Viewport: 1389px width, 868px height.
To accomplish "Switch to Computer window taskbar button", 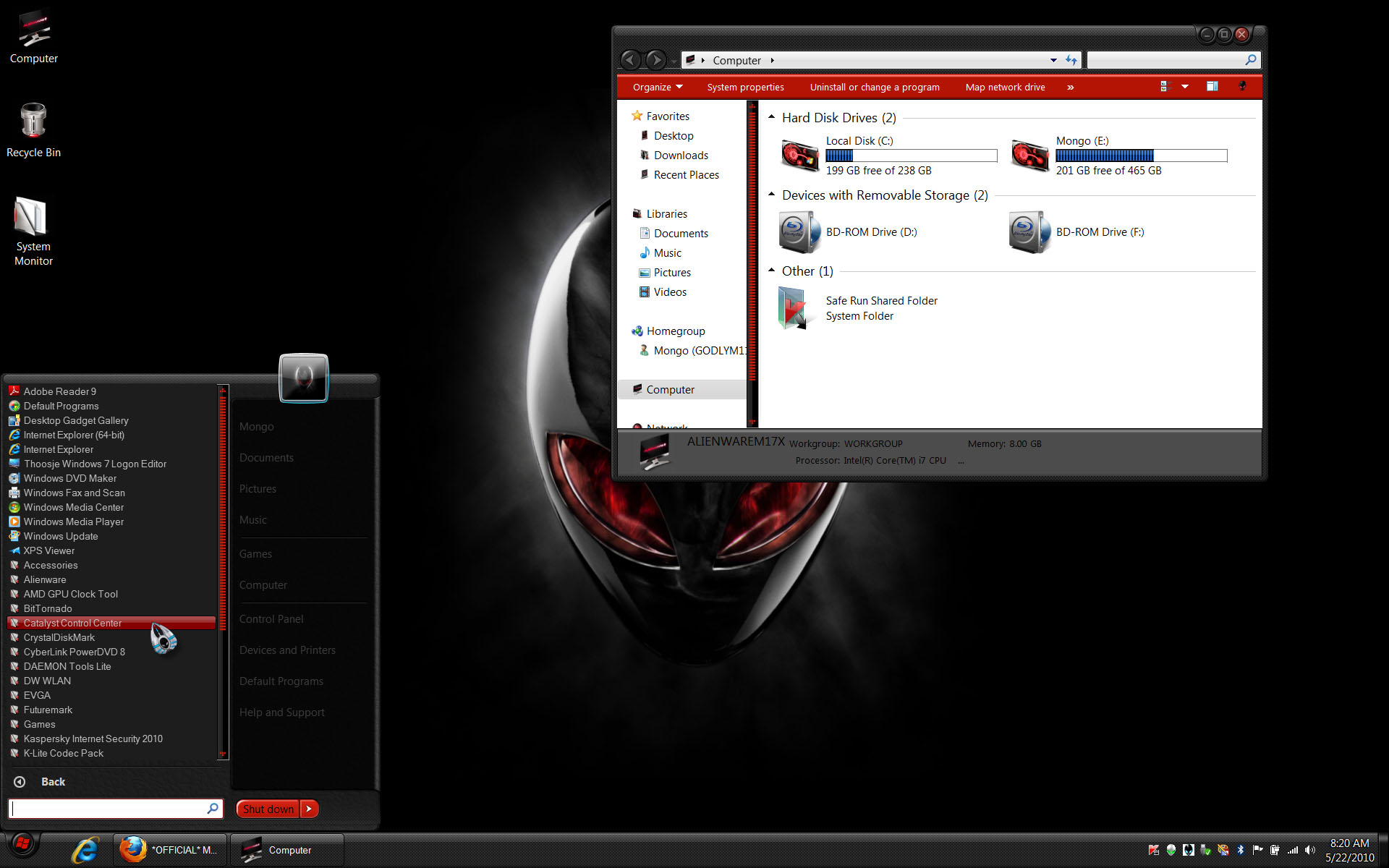I will point(286,850).
